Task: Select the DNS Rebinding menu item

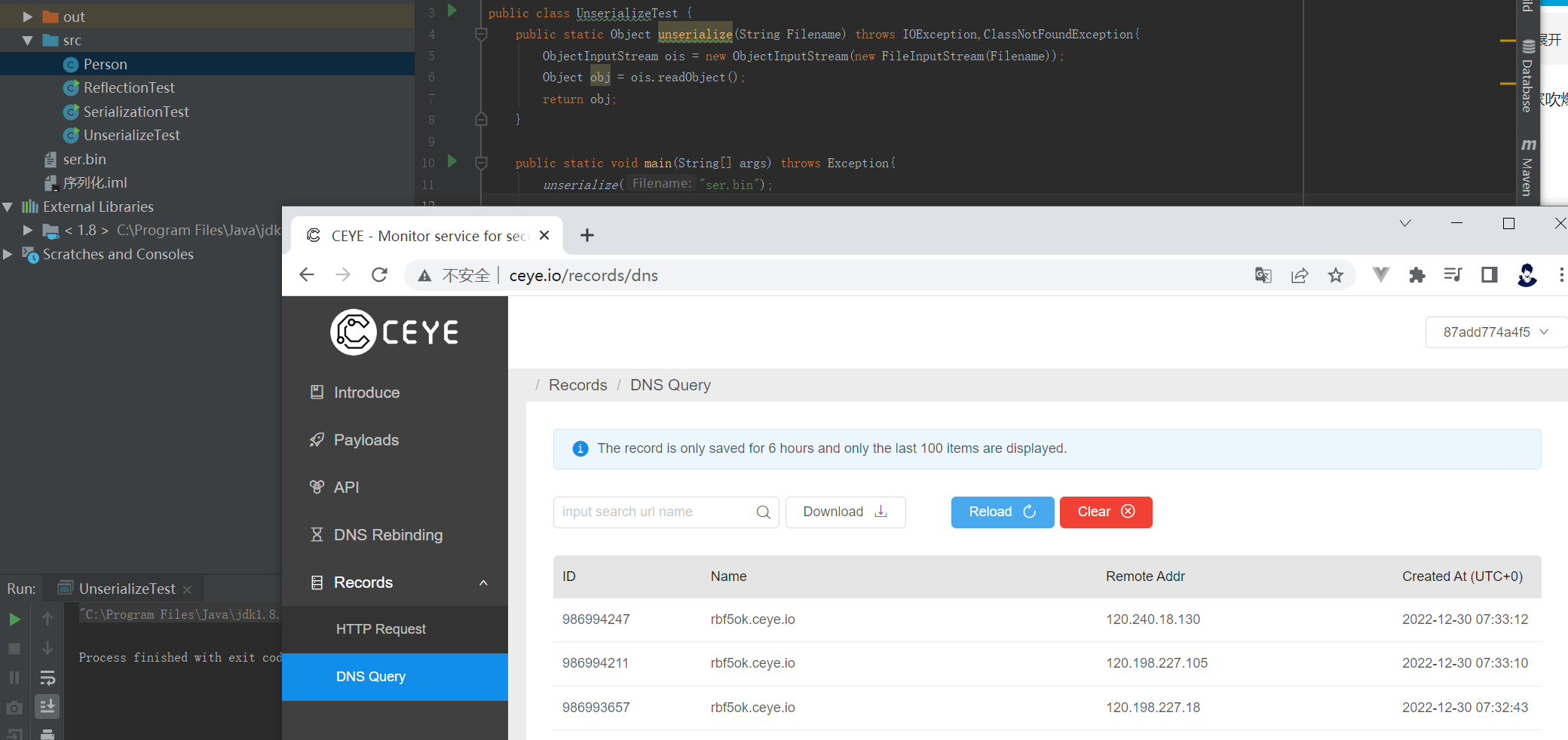Action: [387, 535]
